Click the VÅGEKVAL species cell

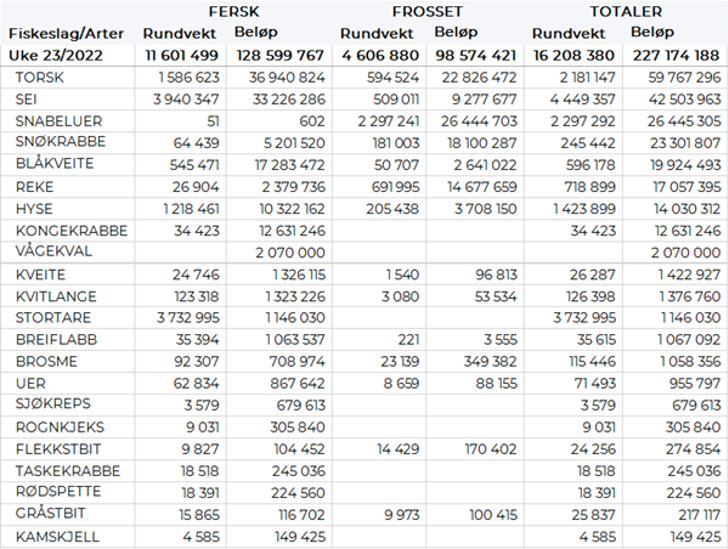(x=54, y=252)
